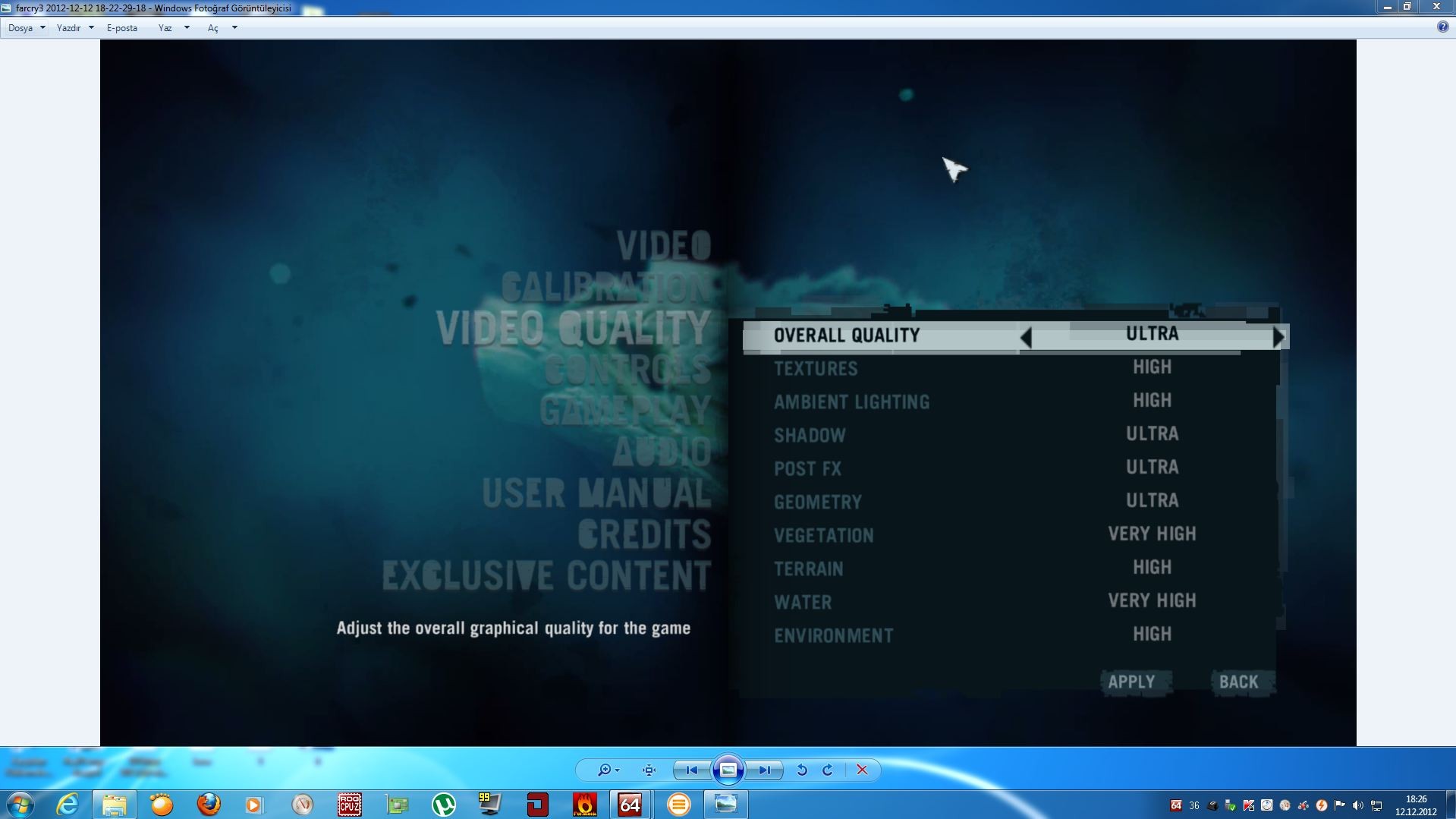Go to the previous photo
This screenshot has height=819, width=1456.
tap(691, 770)
